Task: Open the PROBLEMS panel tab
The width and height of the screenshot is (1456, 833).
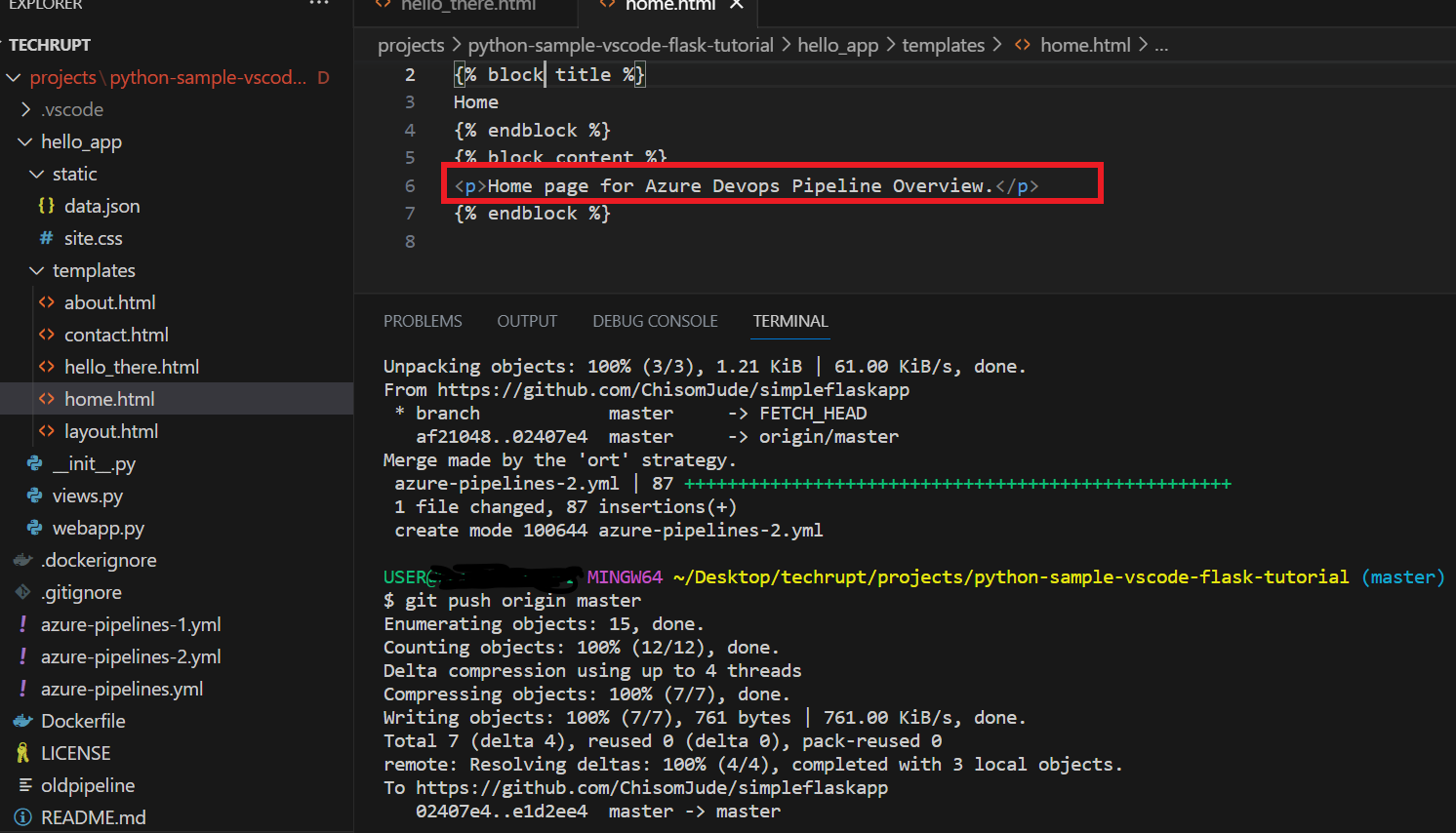Action: coord(423,320)
